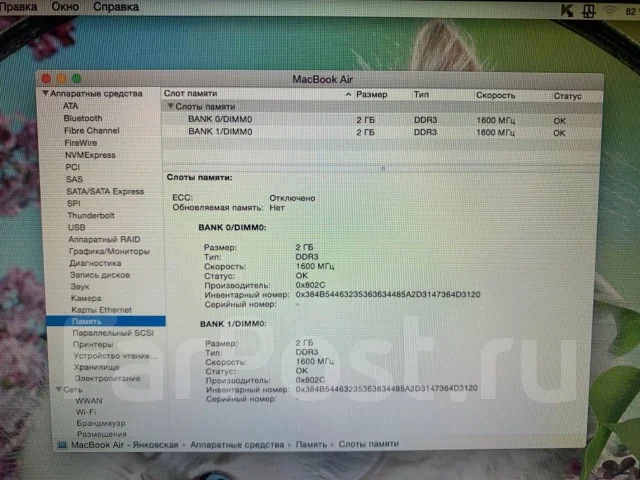Select Камера in the sidebar
The width and height of the screenshot is (640, 480).
click(x=86, y=298)
